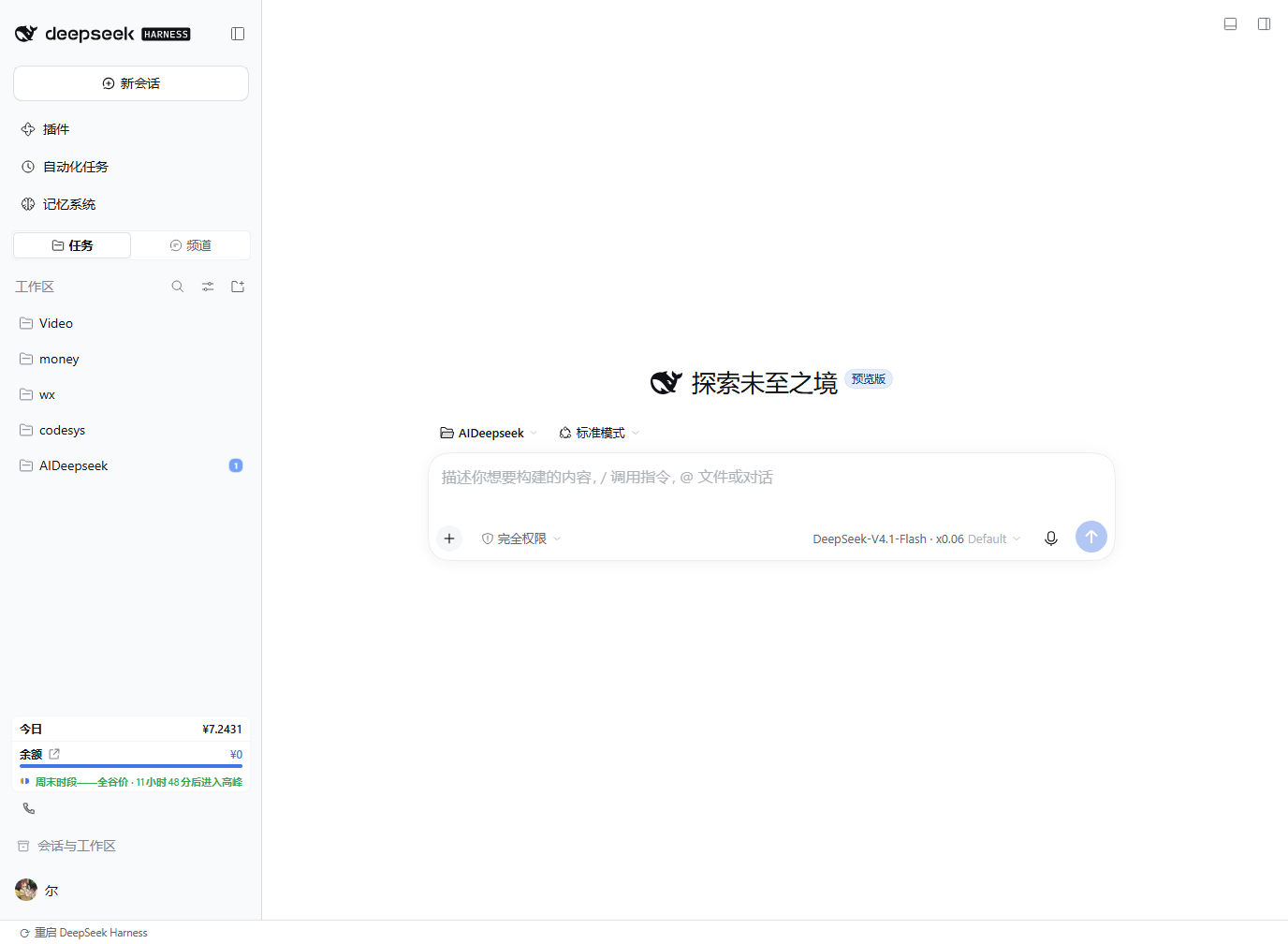Expand the AIDeepseek workspace selector dropdown
Screen dimensions: 1288x944
point(489,433)
